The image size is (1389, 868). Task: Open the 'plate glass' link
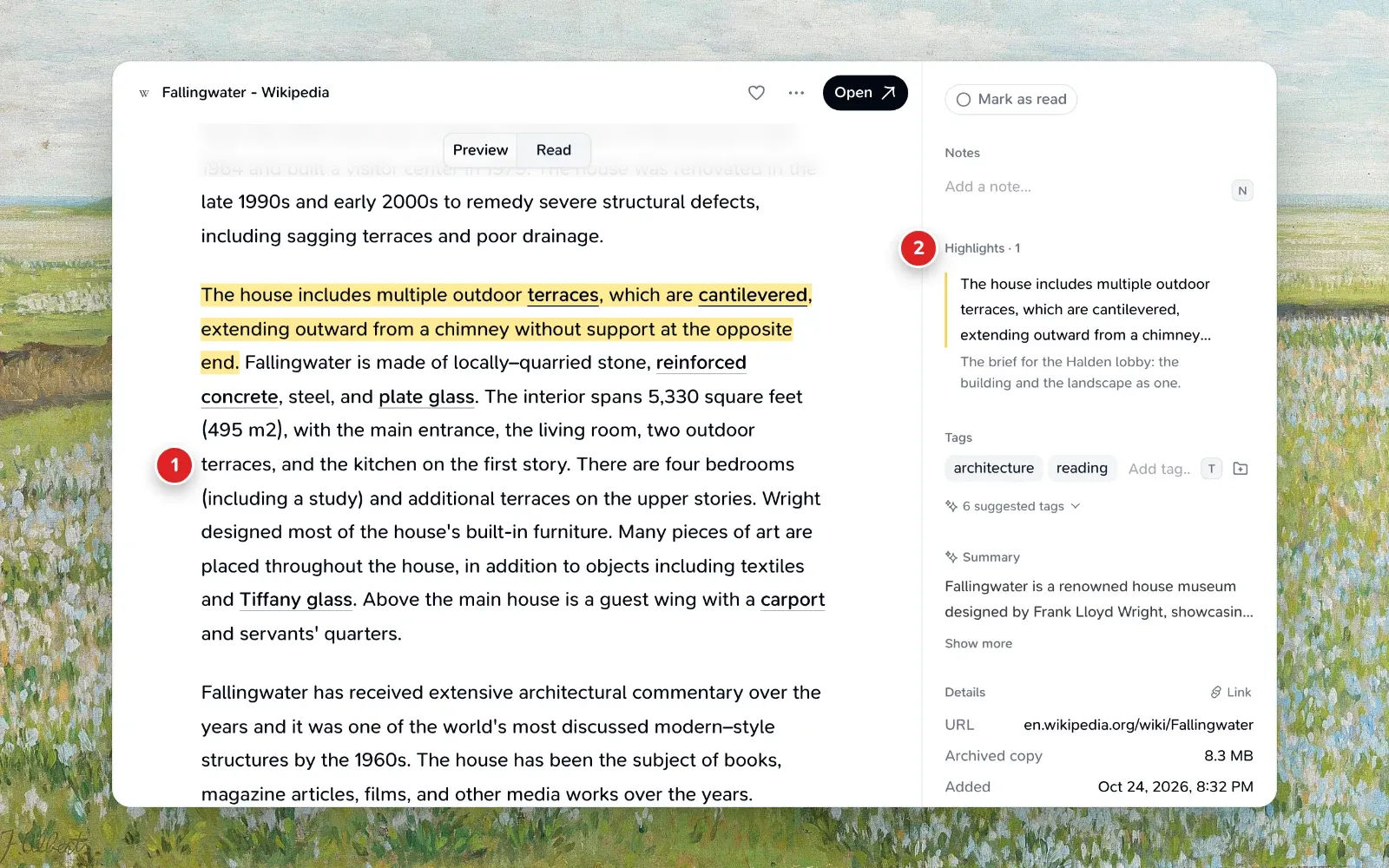click(x=426, y=397)
